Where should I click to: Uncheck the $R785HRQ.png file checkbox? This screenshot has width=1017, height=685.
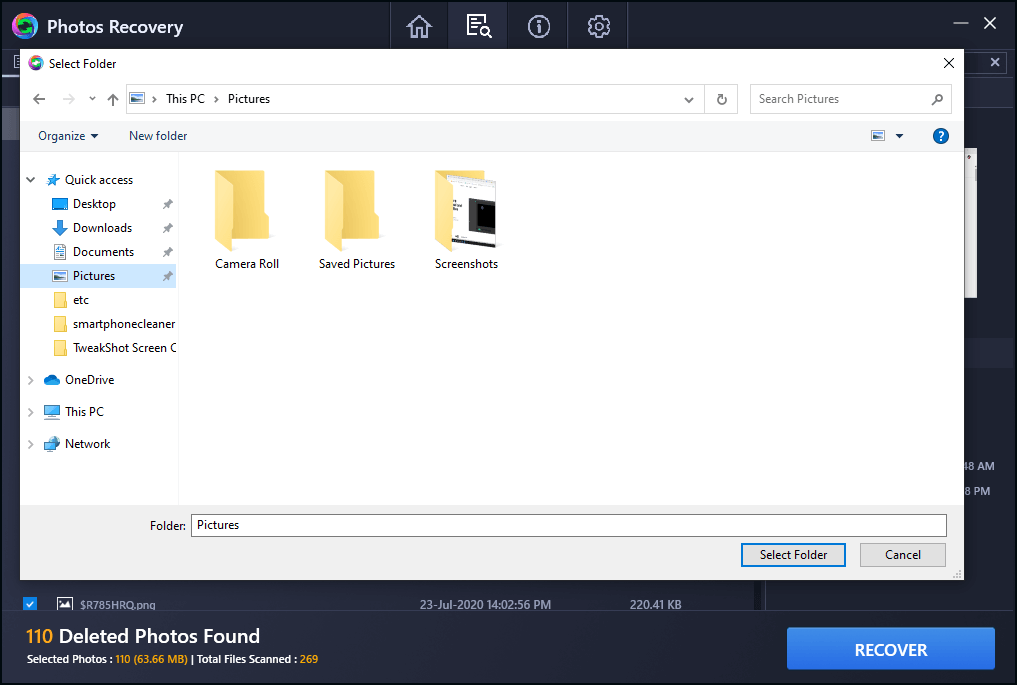pos(30,604)
